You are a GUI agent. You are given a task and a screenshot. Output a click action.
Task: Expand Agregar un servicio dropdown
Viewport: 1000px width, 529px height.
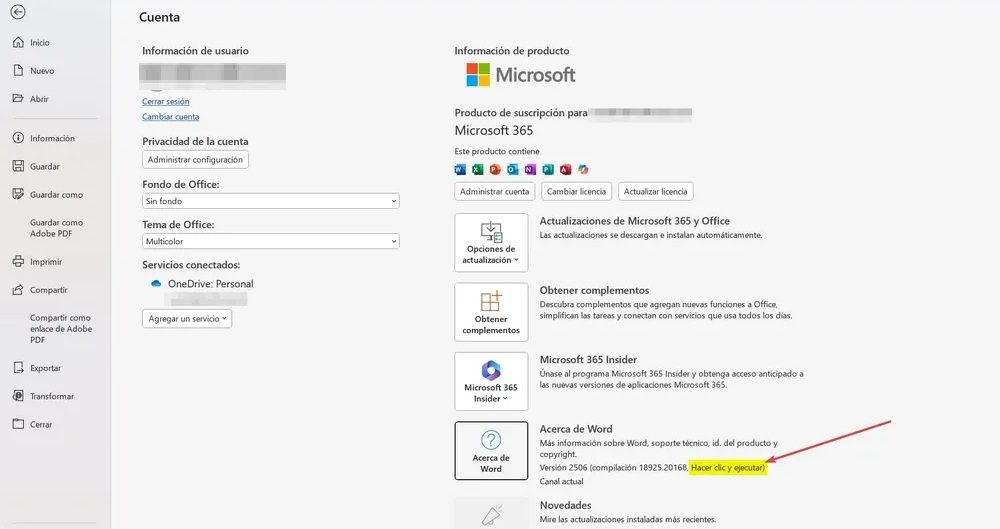pyautogui.click(x=187, y=318)
